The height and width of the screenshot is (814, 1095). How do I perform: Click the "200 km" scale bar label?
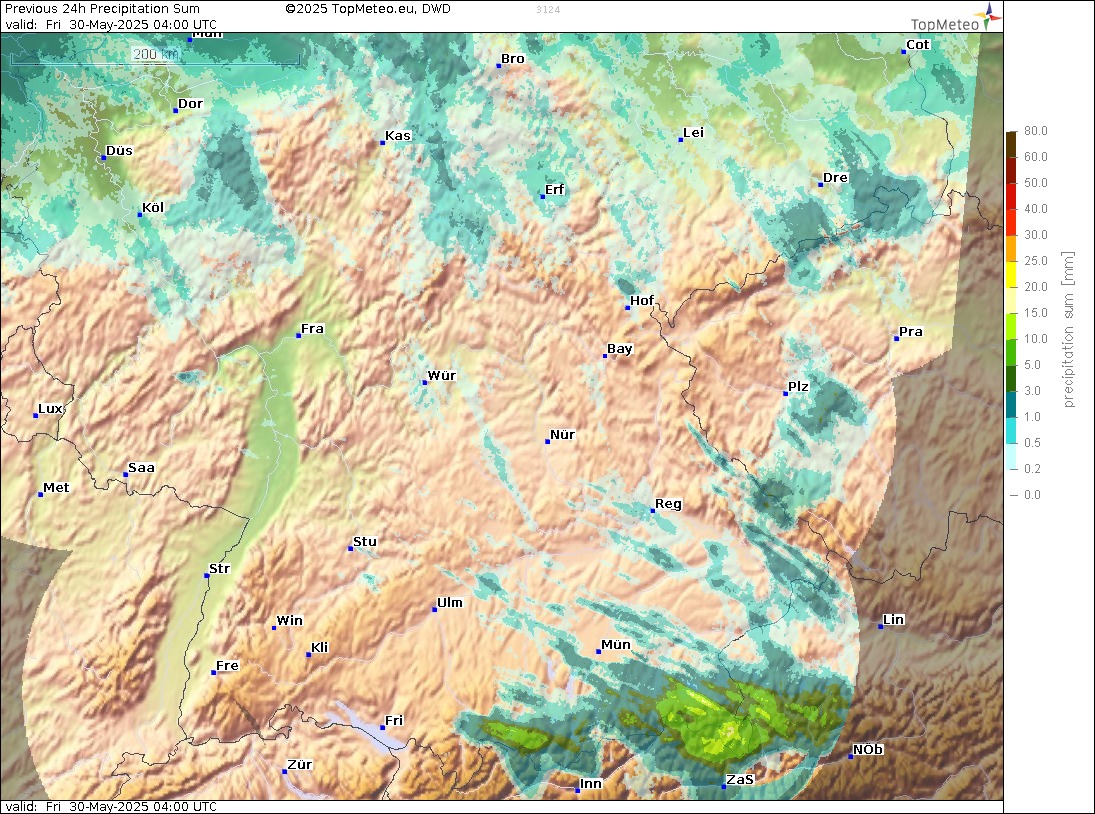coord(155,54)
